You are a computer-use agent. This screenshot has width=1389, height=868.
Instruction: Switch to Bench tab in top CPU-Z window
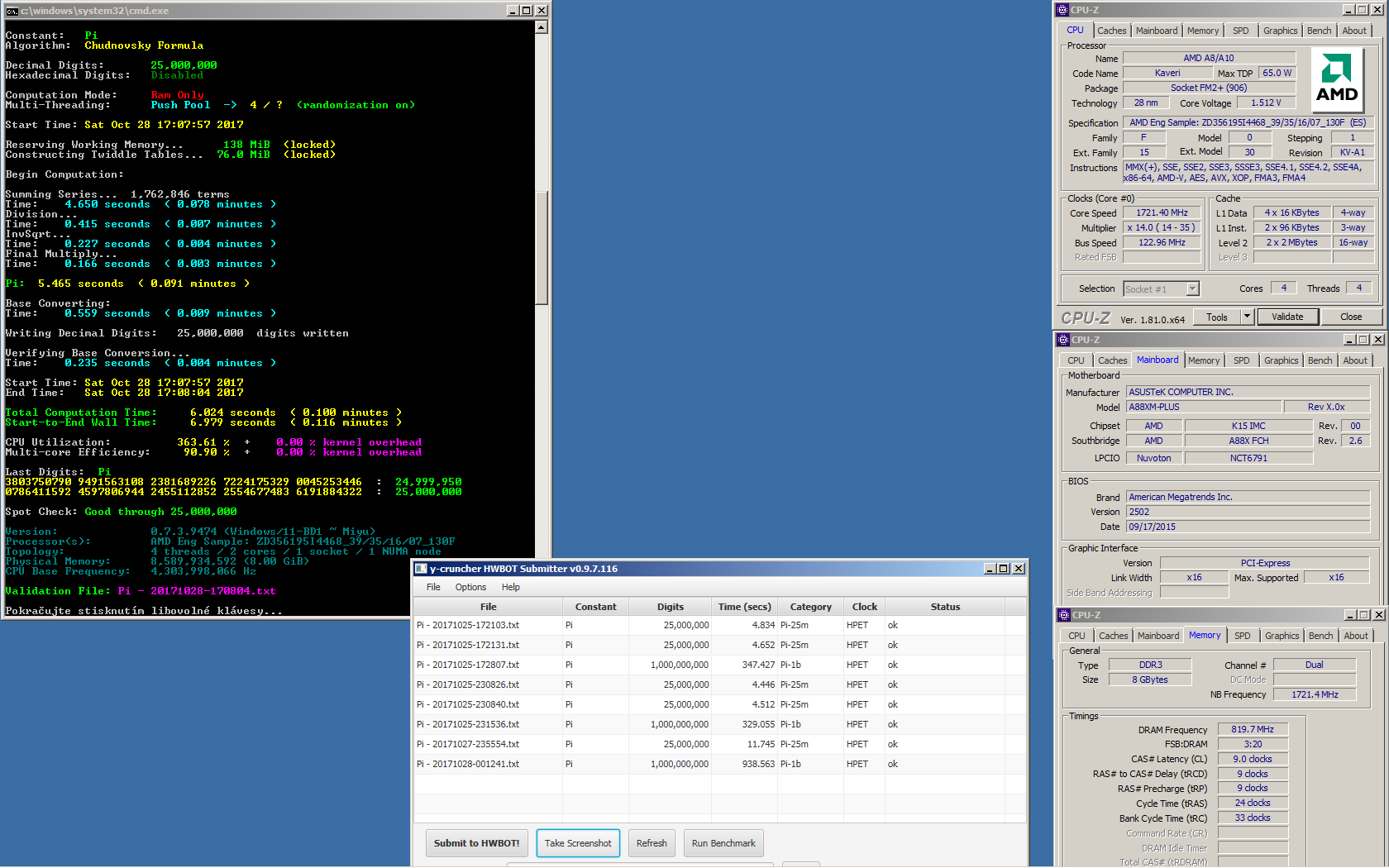click(x=1320, y=31)
